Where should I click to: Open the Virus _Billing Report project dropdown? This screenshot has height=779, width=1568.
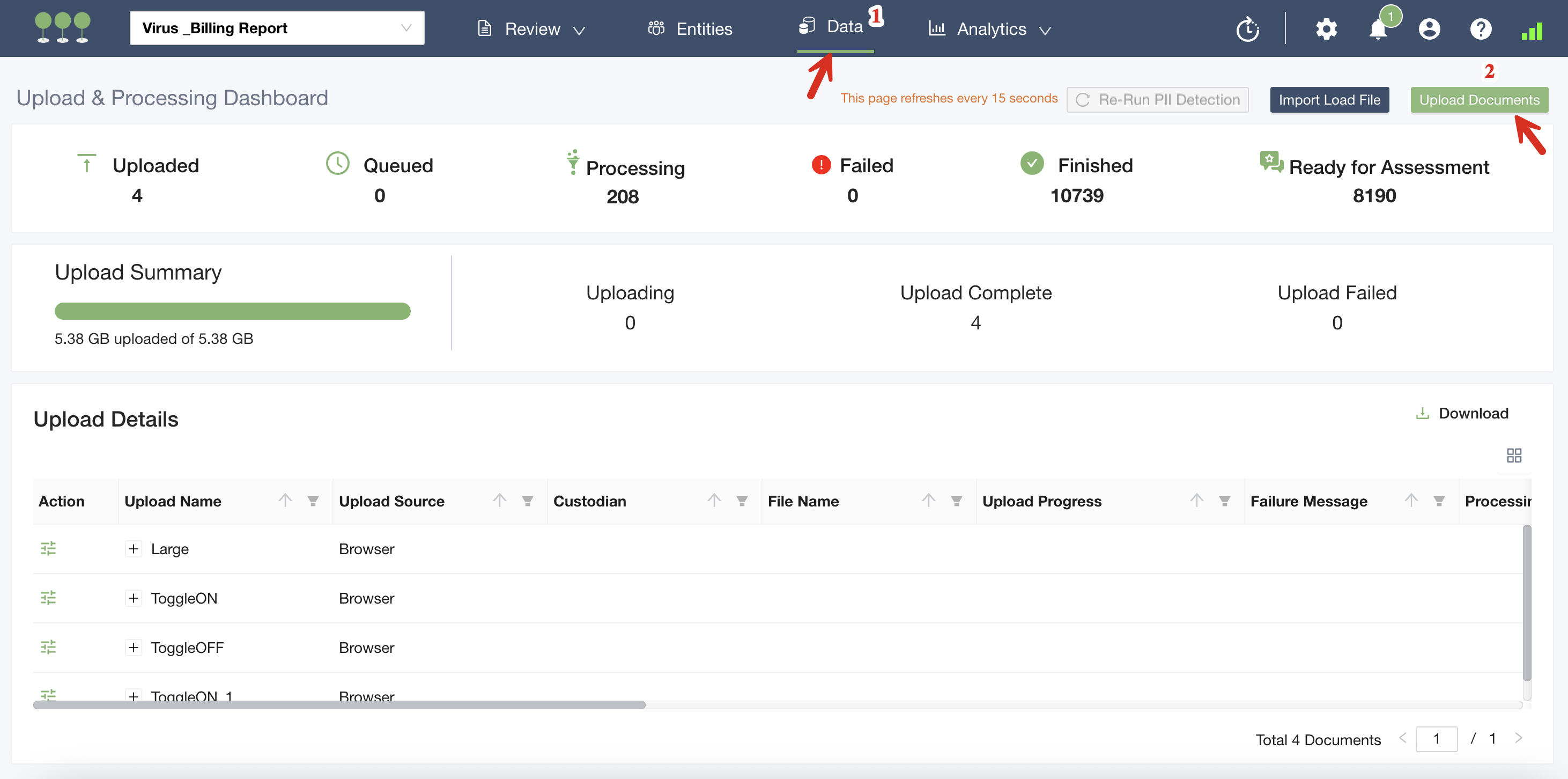pyautogui.click(x=276, y=28)
